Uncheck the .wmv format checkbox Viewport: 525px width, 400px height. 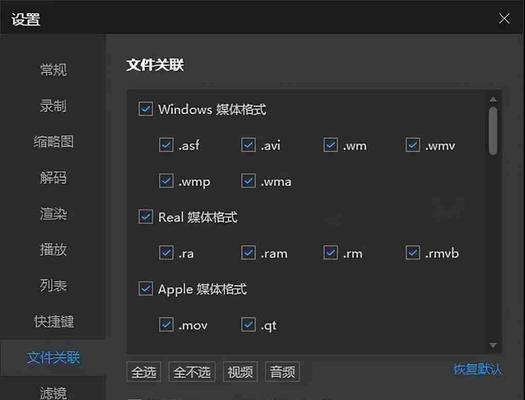[x=413, y=145]
